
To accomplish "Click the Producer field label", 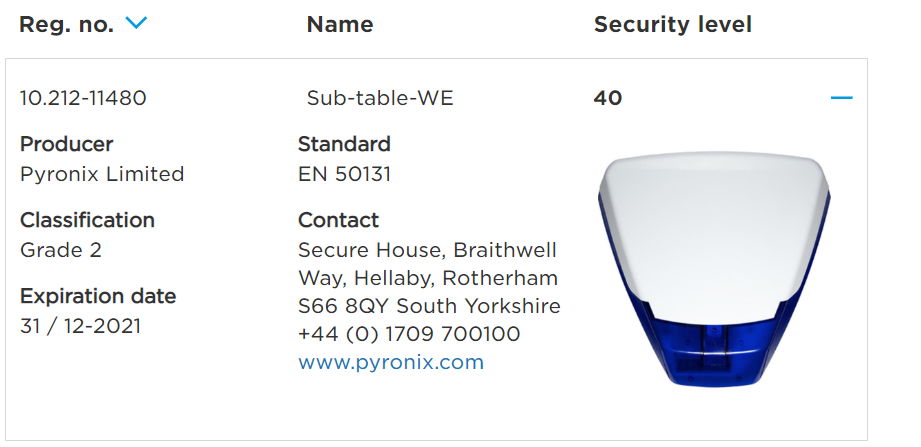I will (66, 144).
